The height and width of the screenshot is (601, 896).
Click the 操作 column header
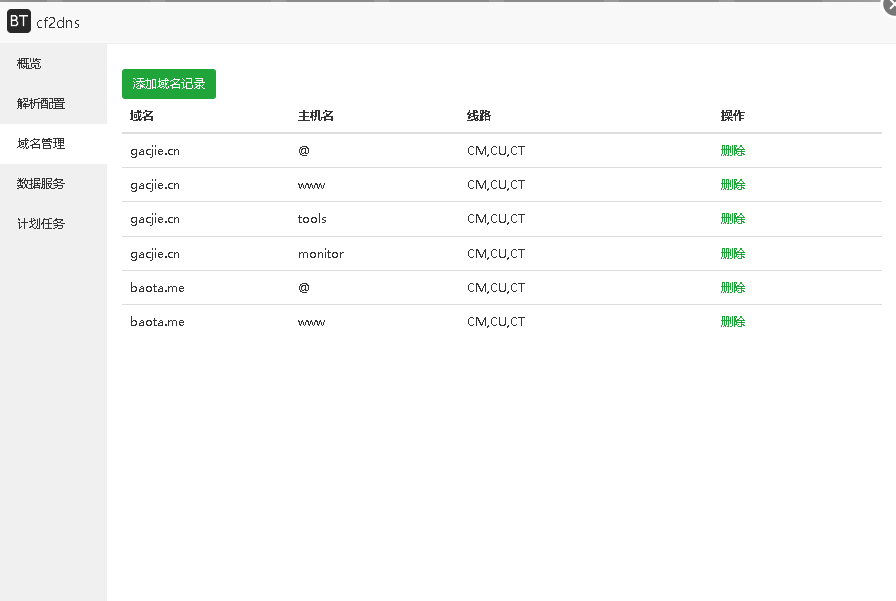(x=733, y=116)
